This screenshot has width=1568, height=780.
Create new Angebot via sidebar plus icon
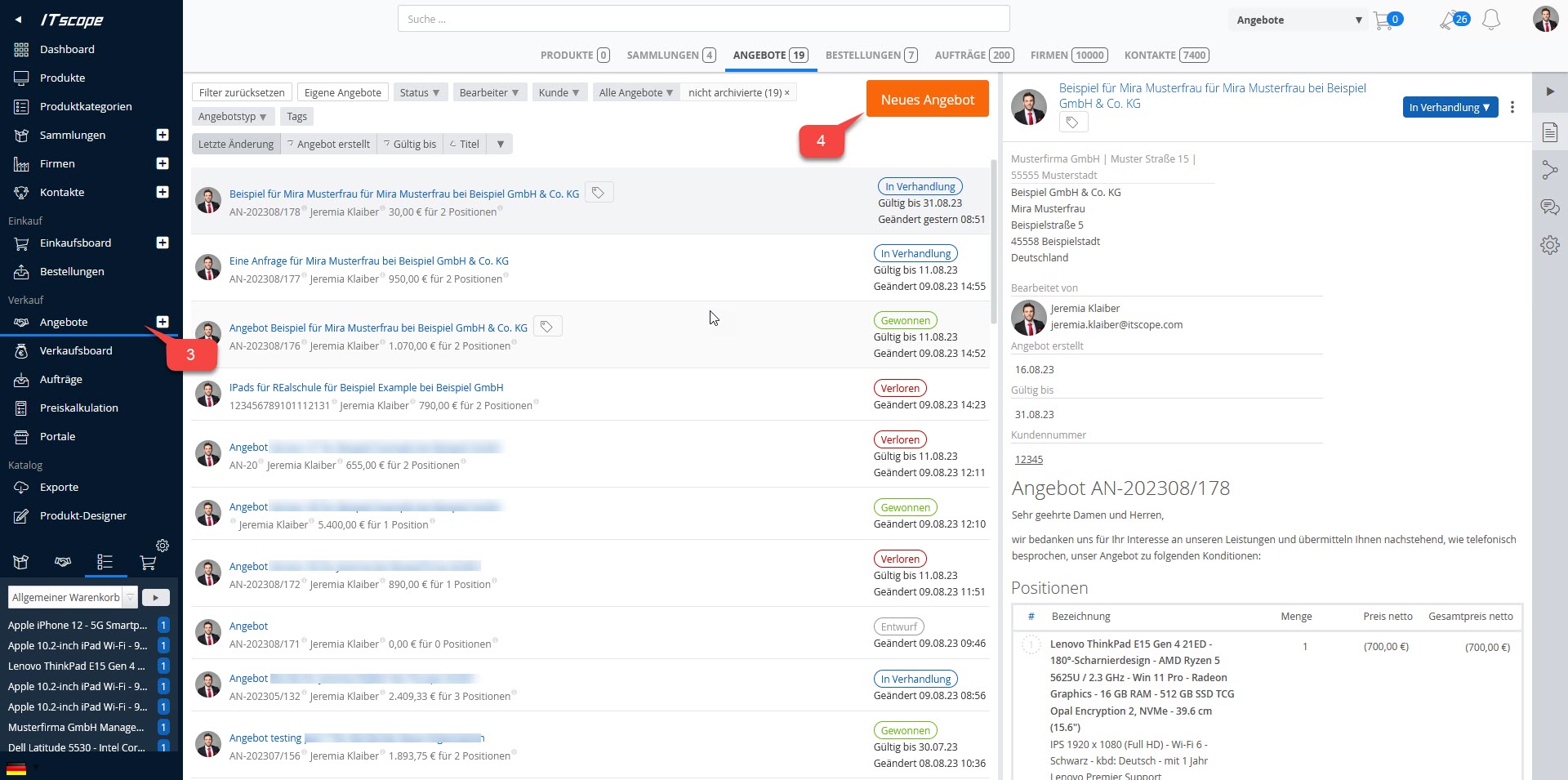[163, 322]
